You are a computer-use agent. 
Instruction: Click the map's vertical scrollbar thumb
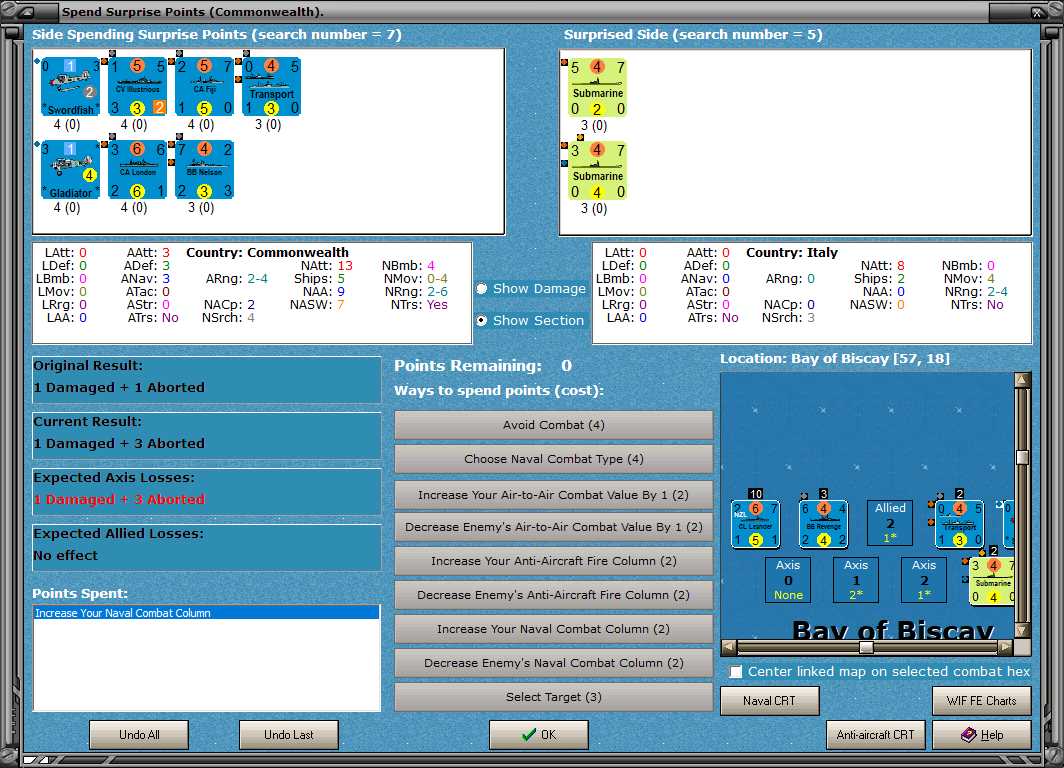tap(1023, 457)
